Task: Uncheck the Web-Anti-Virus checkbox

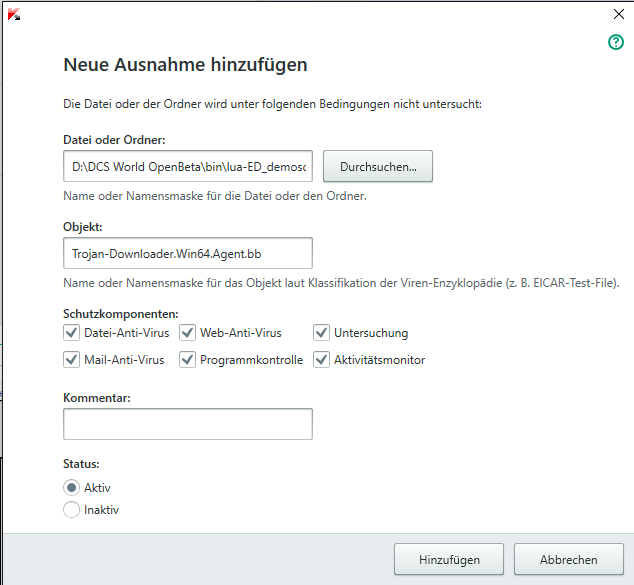Action: pos(188,333)
